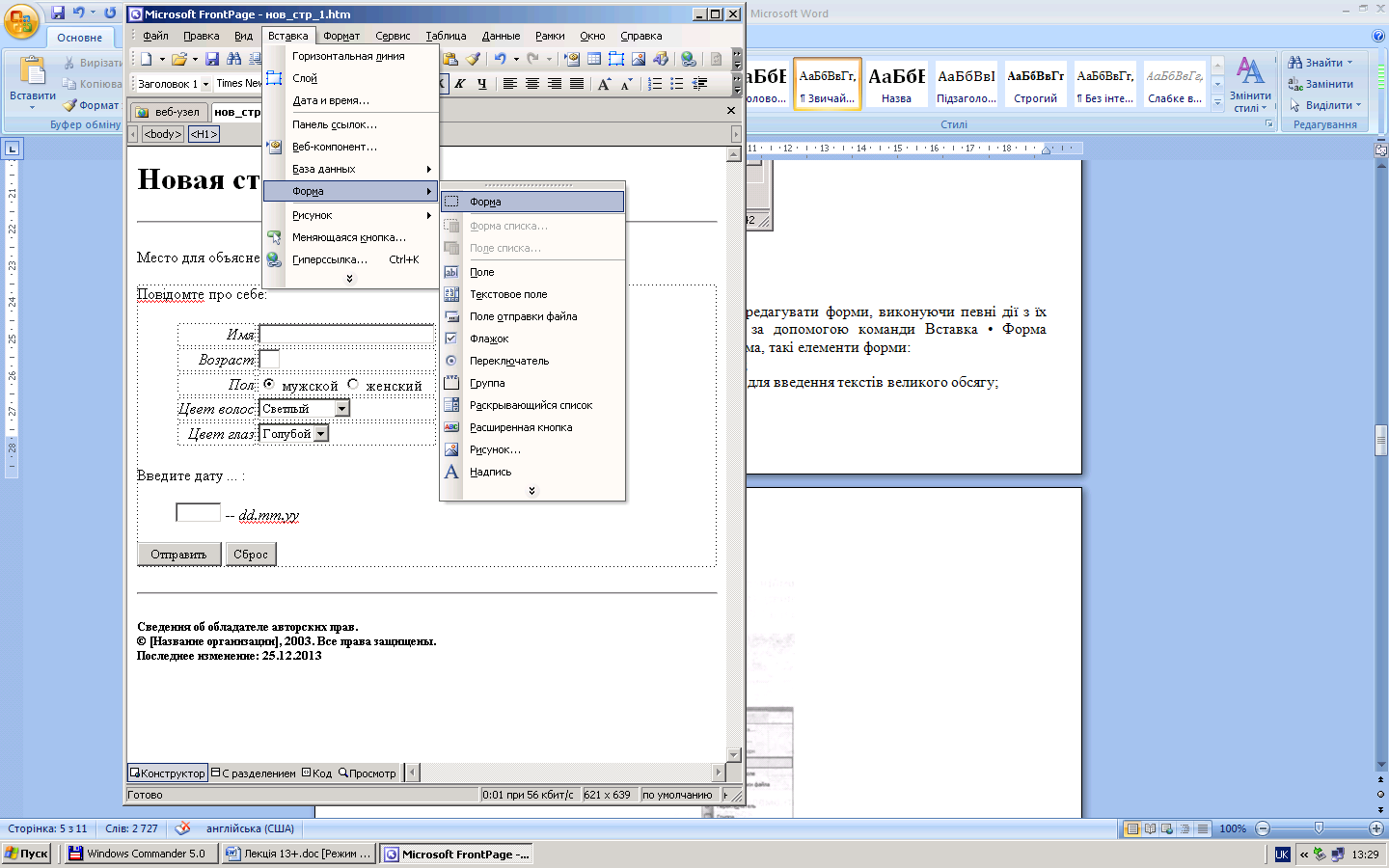Click the Save icon in FrontPage toolbar

point(212,60)
